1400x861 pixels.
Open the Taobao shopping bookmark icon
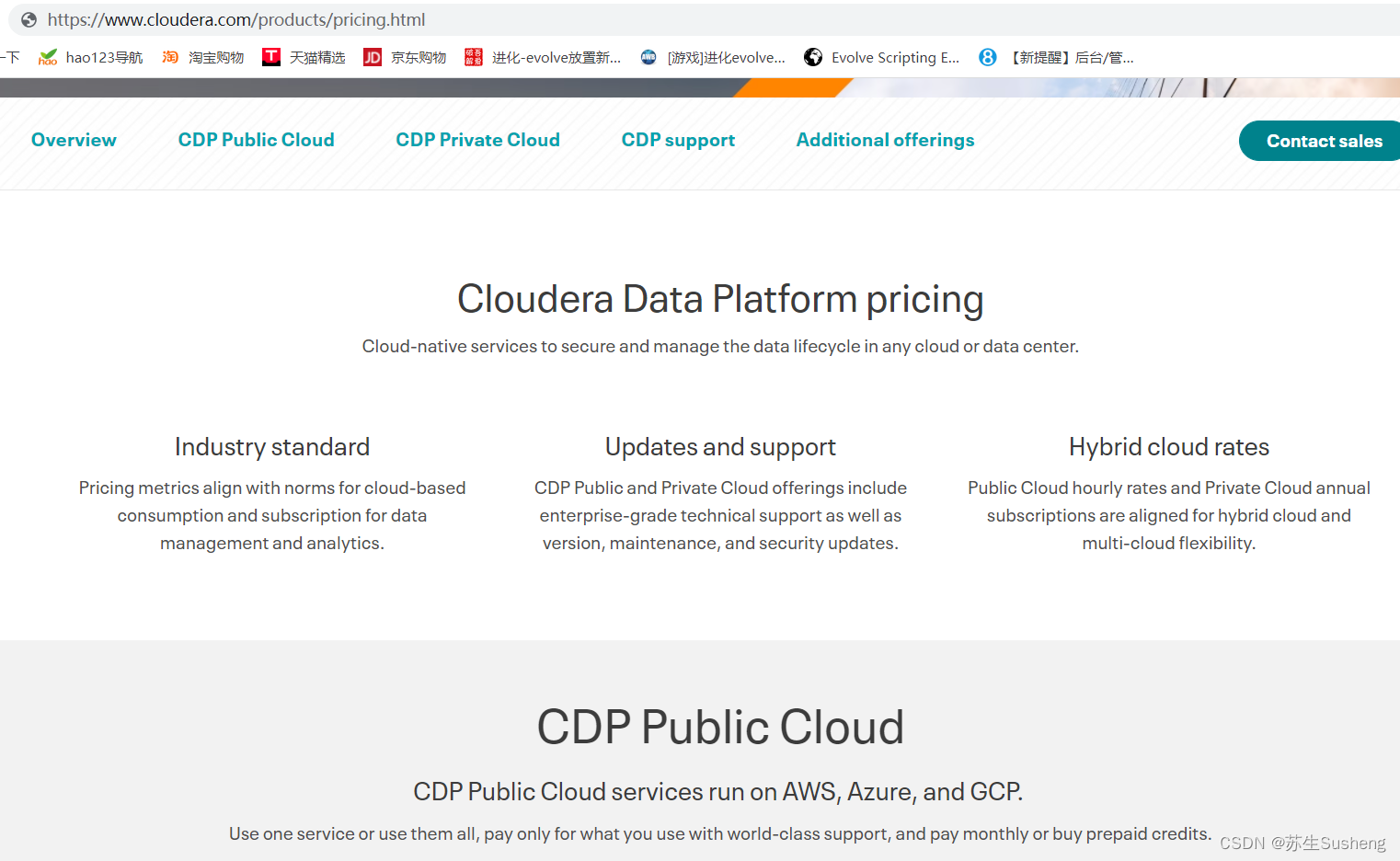[170, 58]
